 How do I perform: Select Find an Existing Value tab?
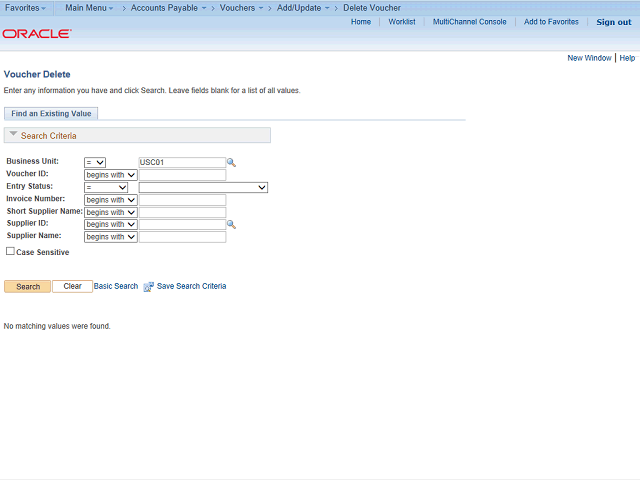(x=51, y=113)
